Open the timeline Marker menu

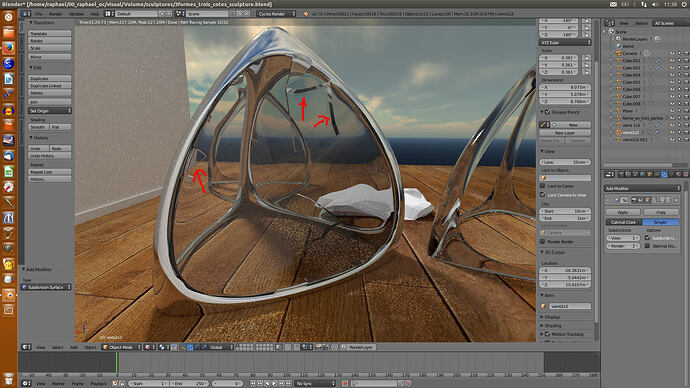click(58, 383)
